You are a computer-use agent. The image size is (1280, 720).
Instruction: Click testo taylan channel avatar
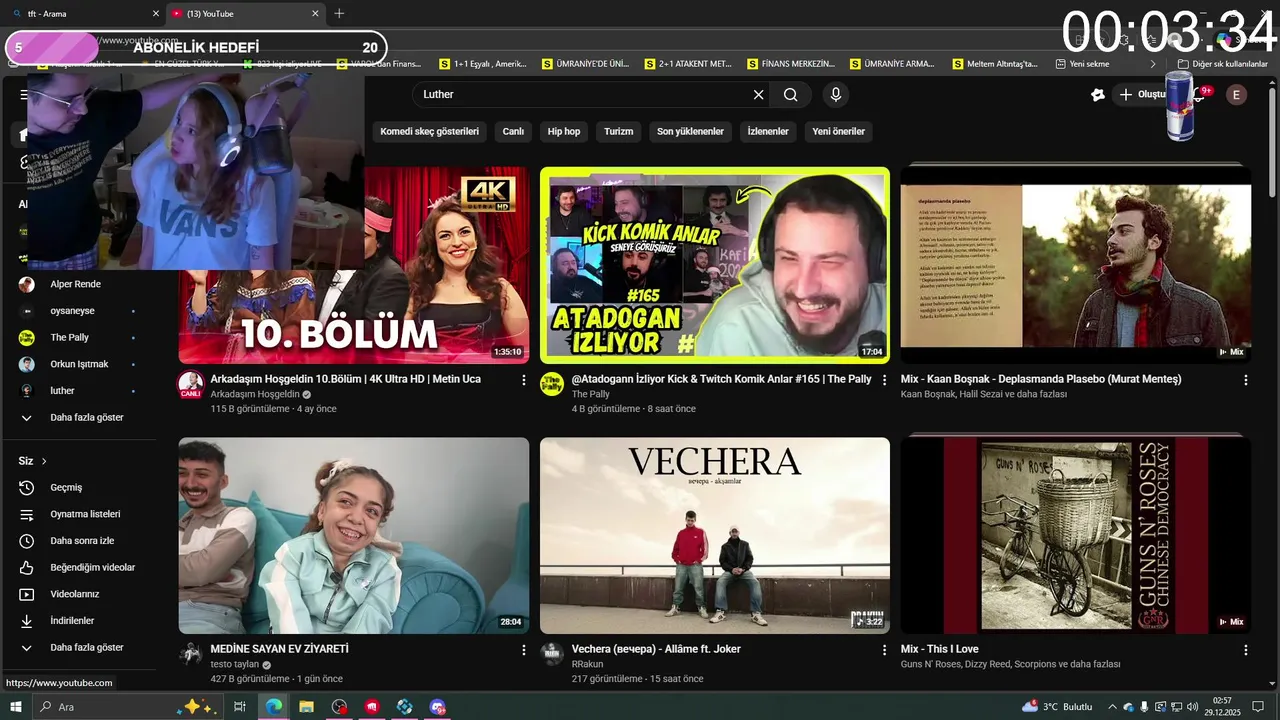[190, 654]
